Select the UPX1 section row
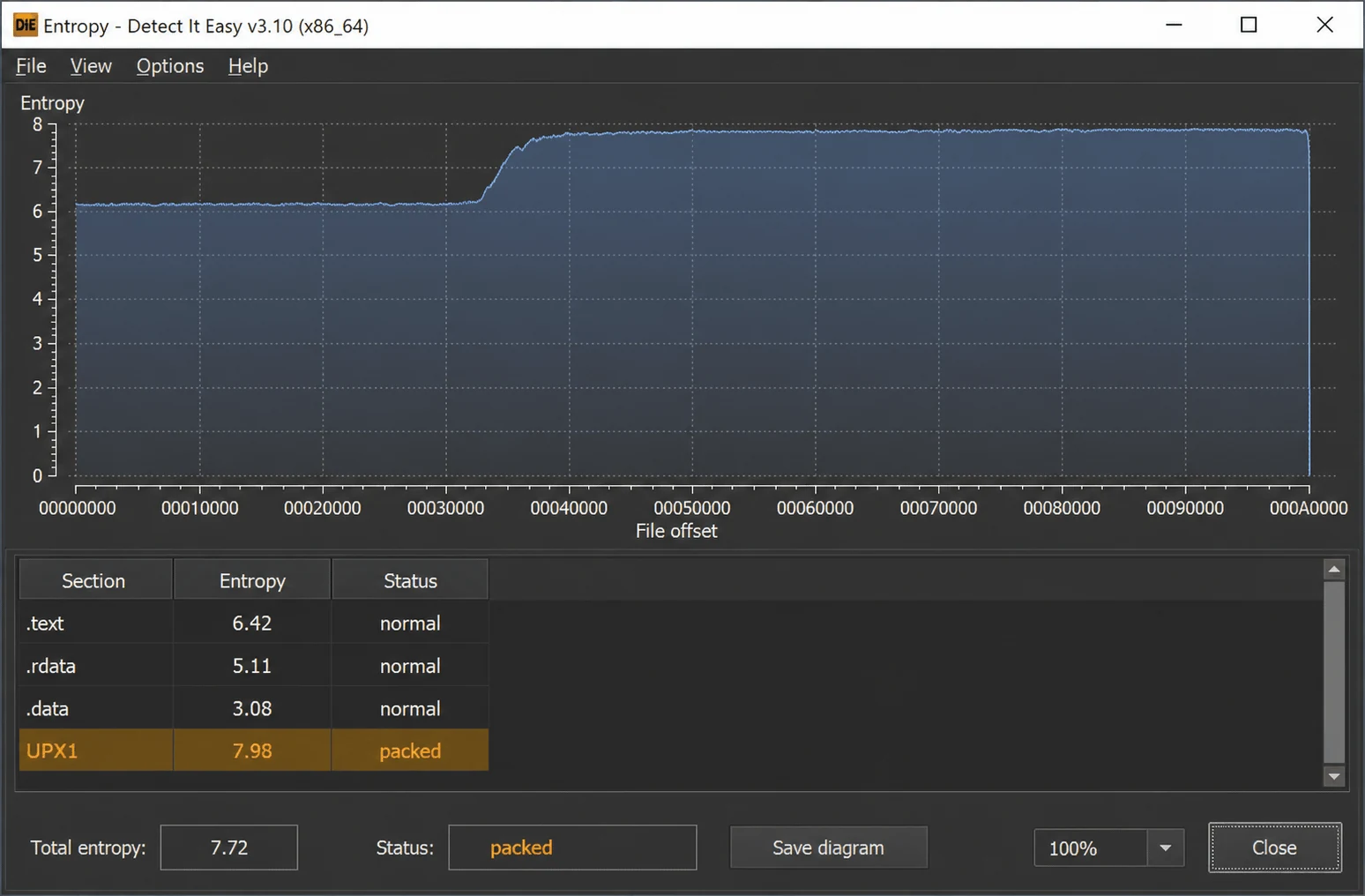Screen dimensions: 1365x896 click(254, 750)
